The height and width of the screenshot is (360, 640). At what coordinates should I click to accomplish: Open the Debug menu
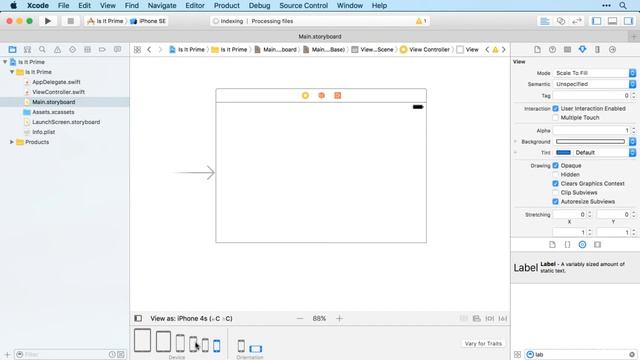pyautogui.click(x=259, y=5)
